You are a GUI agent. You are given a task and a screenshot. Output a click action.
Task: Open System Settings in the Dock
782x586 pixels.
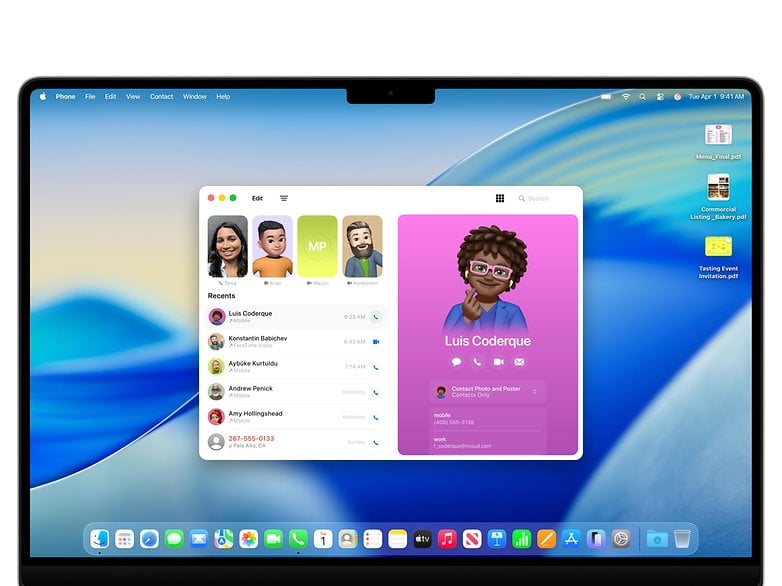tap(621, 539)
